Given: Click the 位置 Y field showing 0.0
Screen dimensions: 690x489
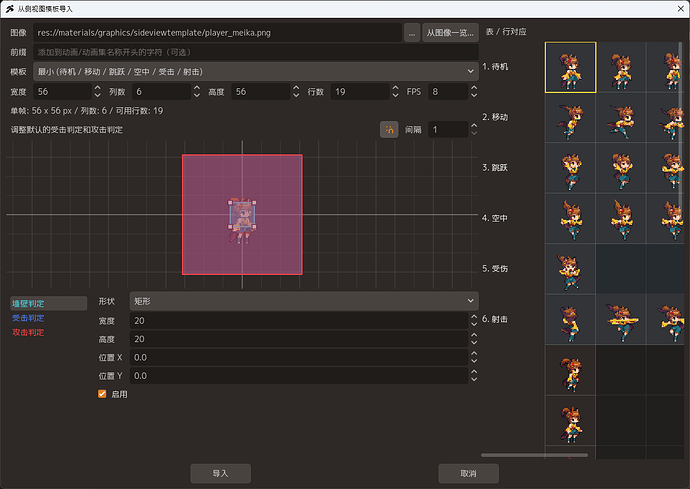Looking at the screenshot, I should (299, 376).
